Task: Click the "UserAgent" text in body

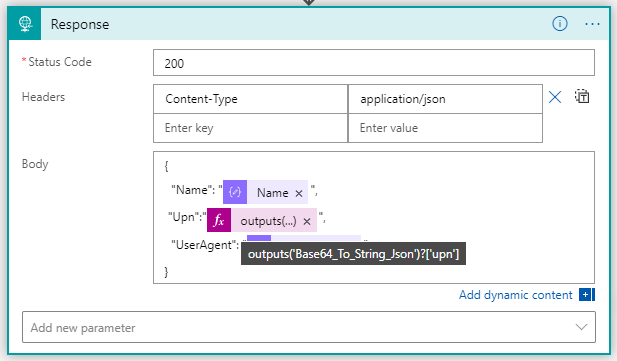Action: [205, 245]
